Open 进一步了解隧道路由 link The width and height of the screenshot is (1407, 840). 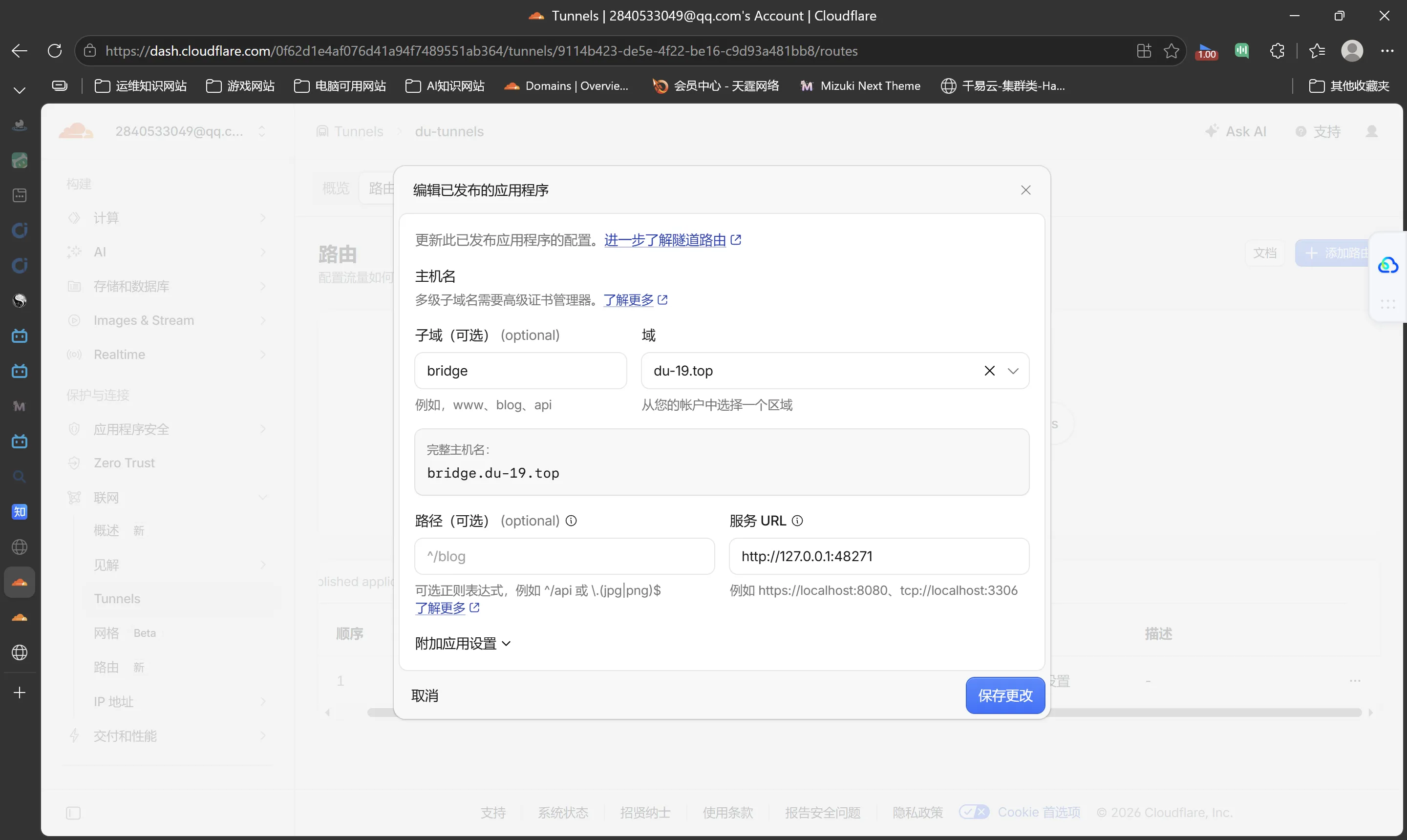point(672,240)
